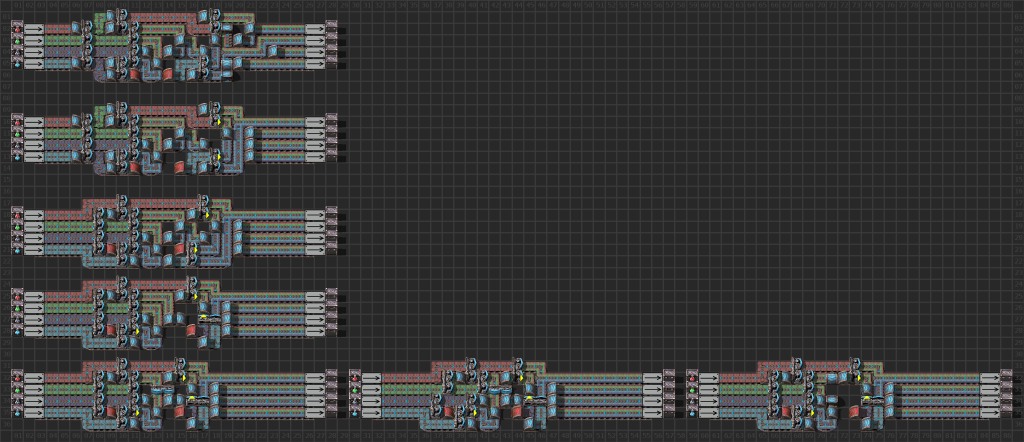Viewport: 1024px width, 442px height.
Task: Click green science pack source in second balancer
Action: pos(18,134)
